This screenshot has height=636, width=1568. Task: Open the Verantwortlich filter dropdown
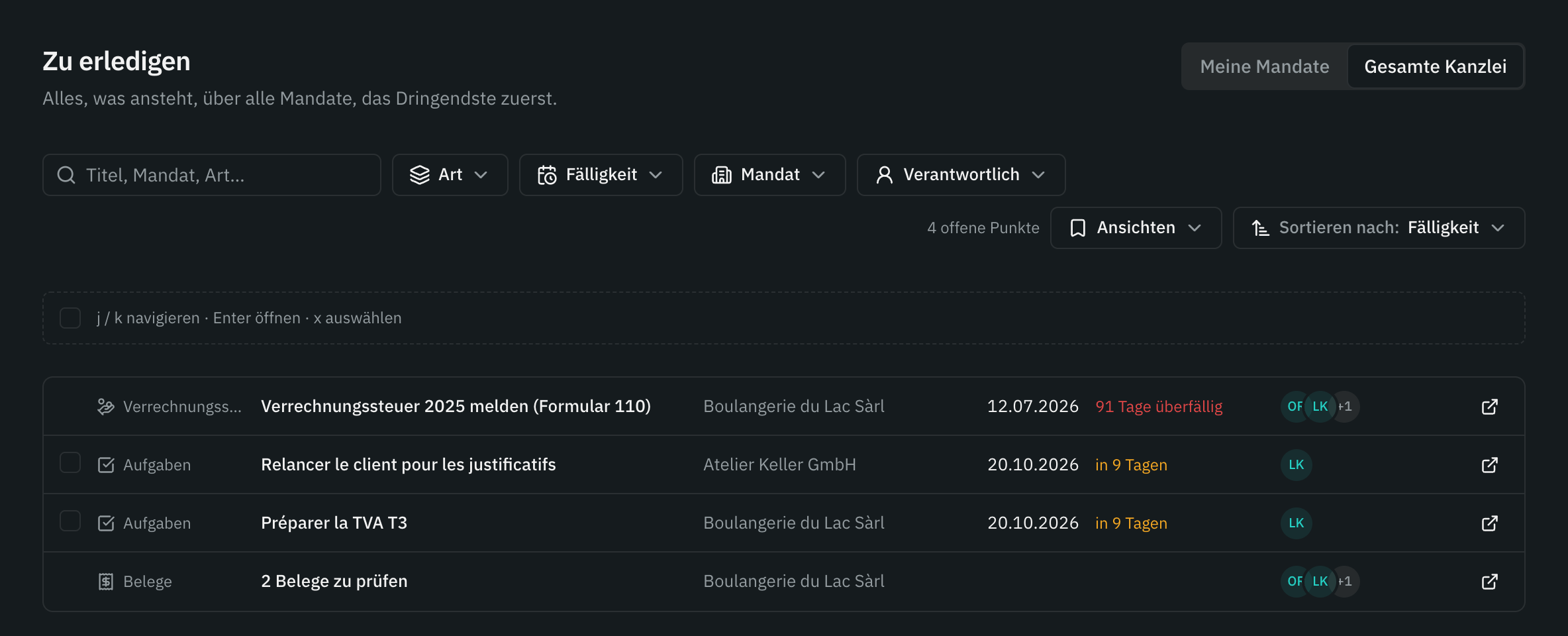[x=961, y=175]
